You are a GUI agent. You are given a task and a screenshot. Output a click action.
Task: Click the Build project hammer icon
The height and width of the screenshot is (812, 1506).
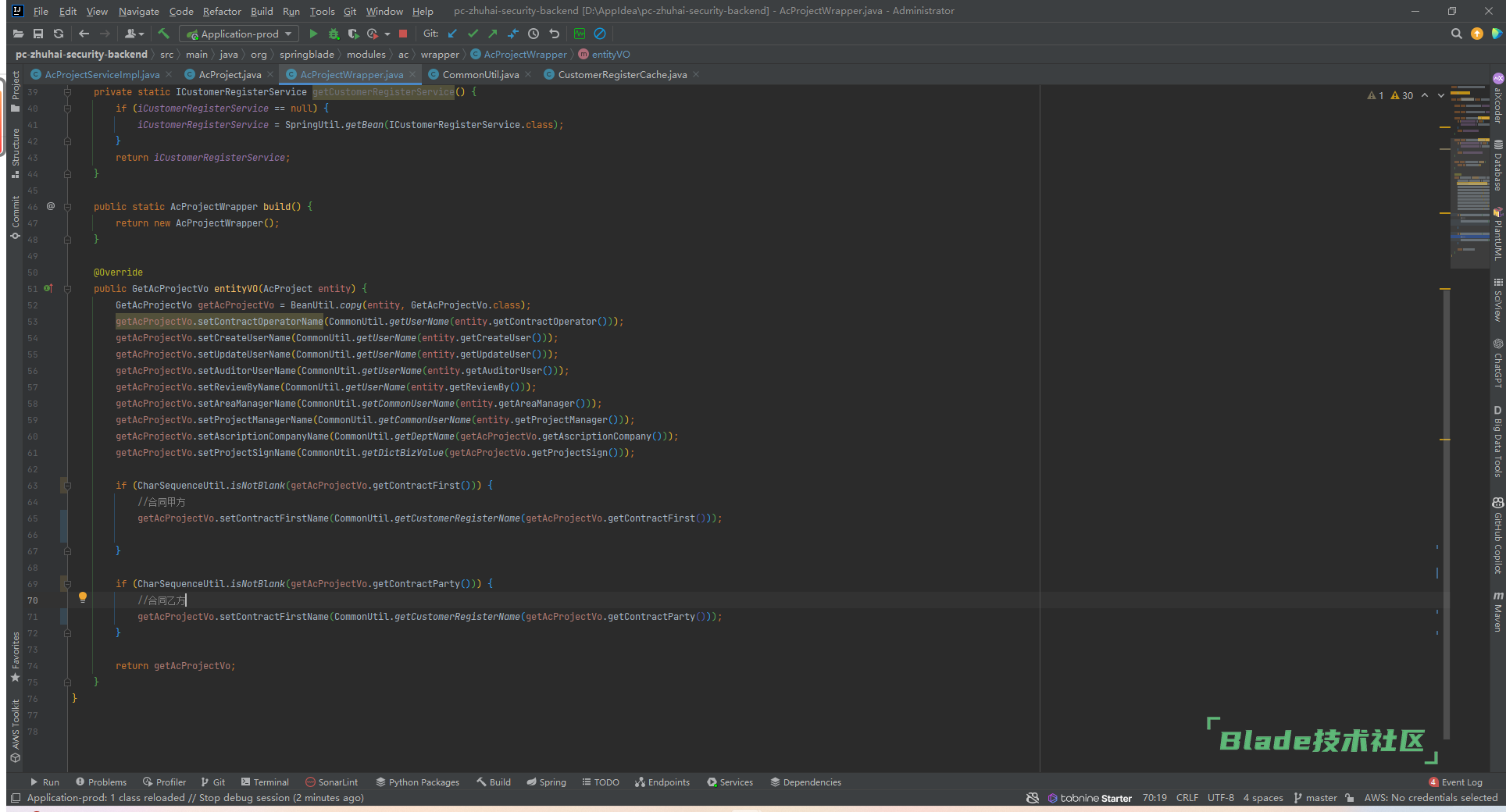click(x=163, y=34)
